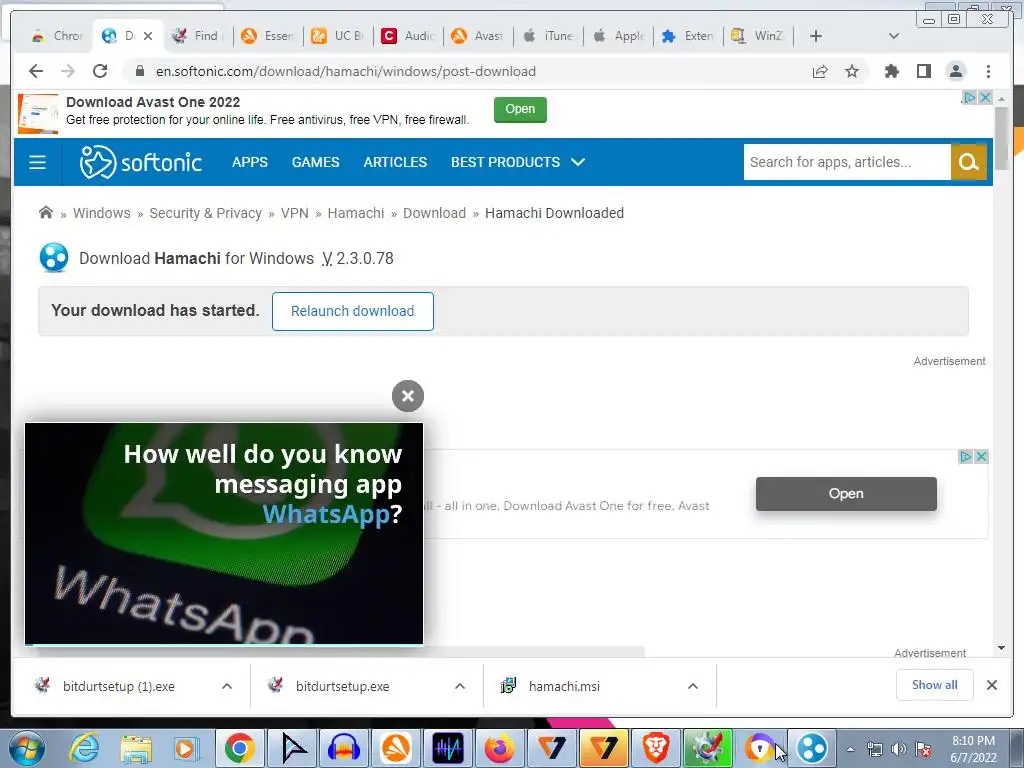1024x768 pixels.
Task: Click the Share this page icon
Action: point(820,71)
